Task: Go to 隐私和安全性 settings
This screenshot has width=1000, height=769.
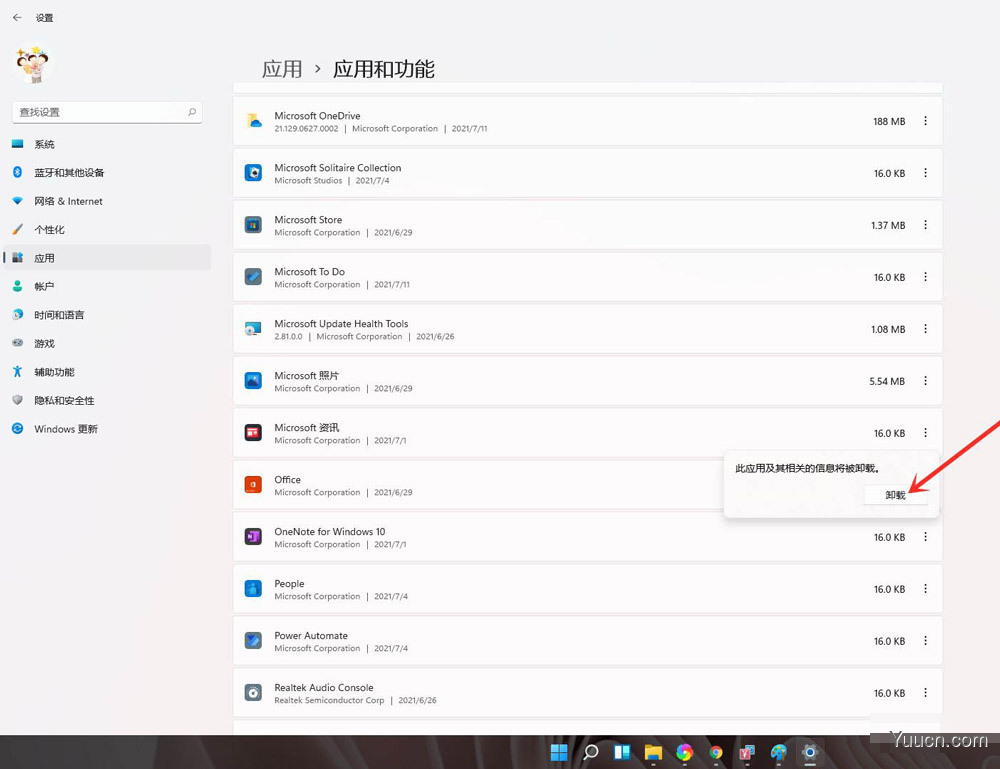Action: [64, 401]
